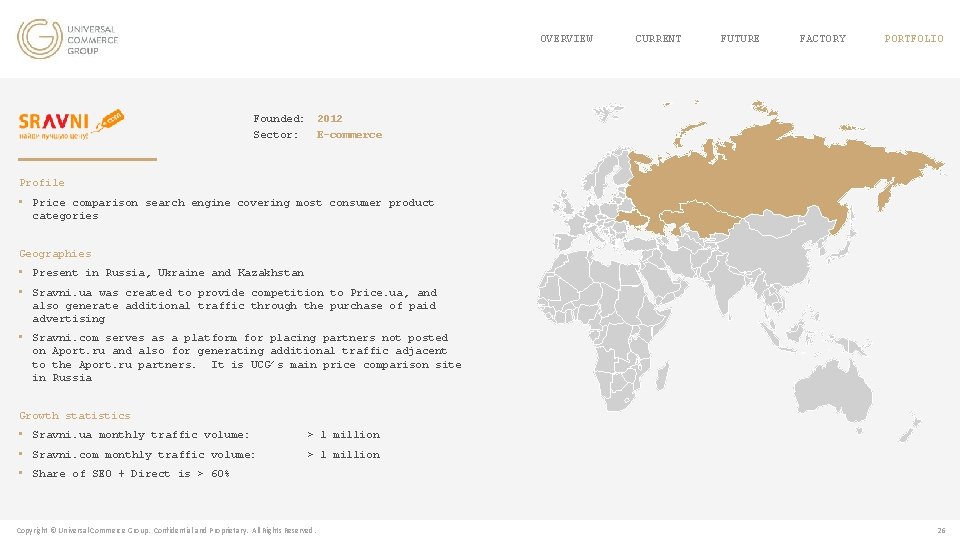Click the Sector: label
The width and height of the screenshot is (960, 540).
(276, 135)
